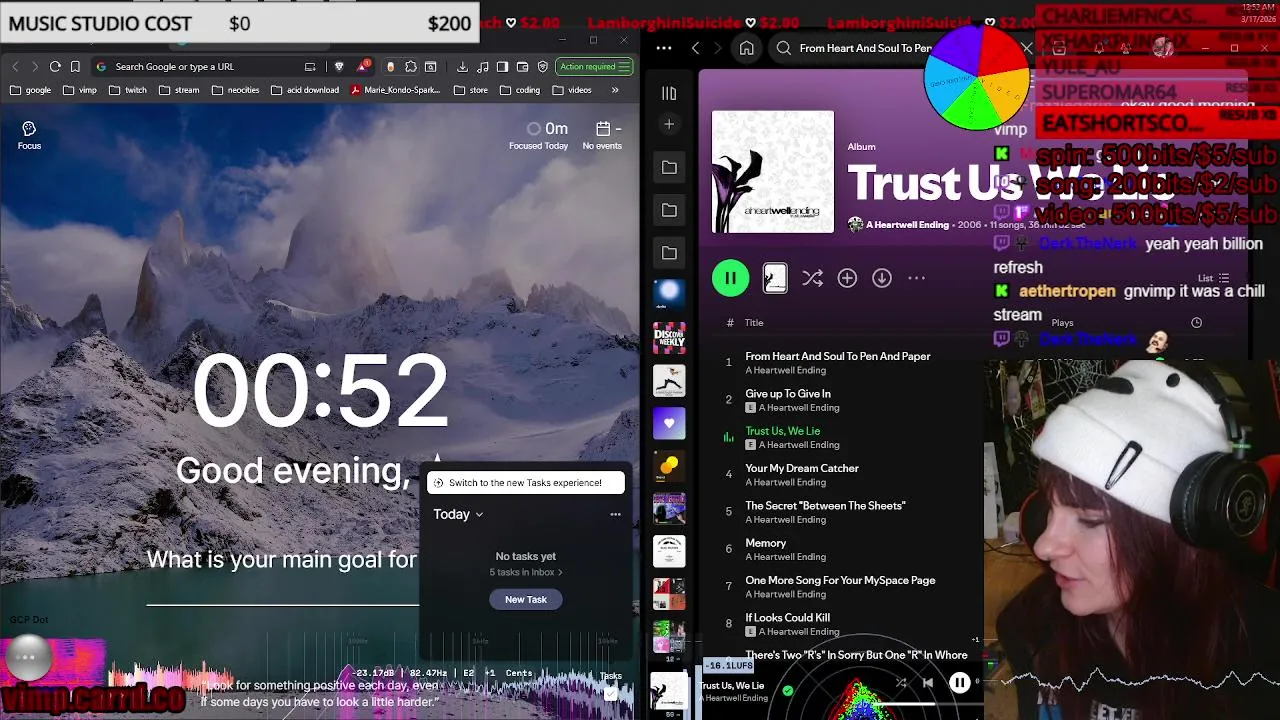Select the playing track Trust Us, We Lie

coord(782,431)
